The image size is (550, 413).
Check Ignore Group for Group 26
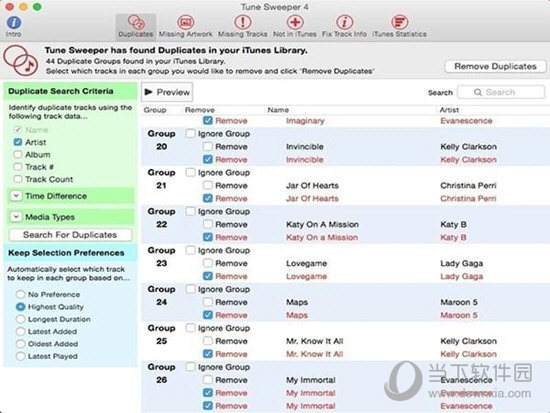tap(190, 367)
